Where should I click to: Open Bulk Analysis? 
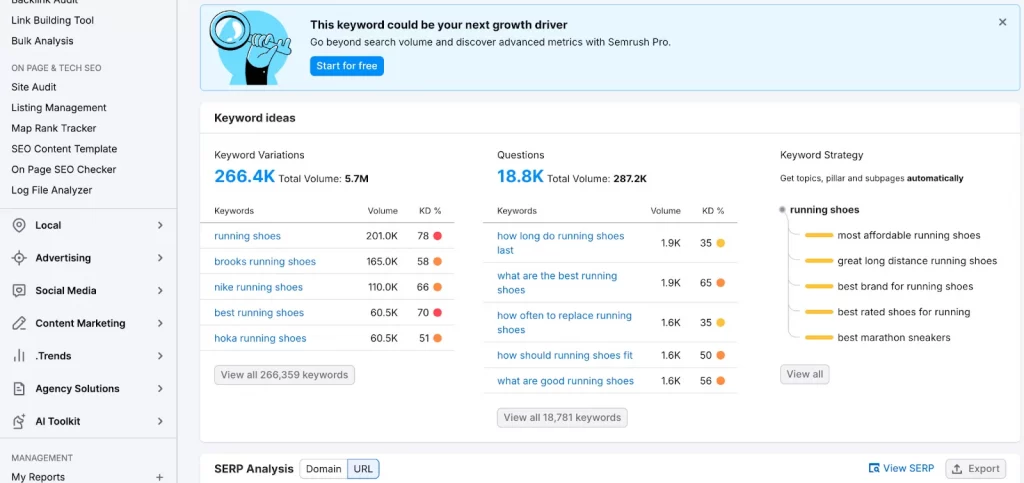click(x=42, y=40)
